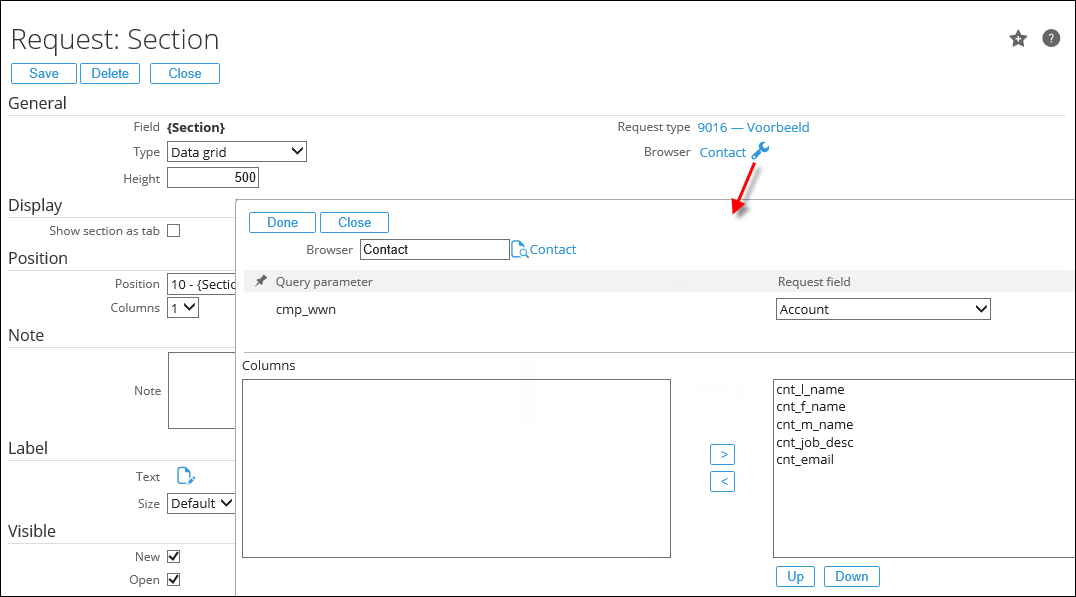Open the Label text edit icon
1076x597 pixels.
pyautogui.click(x=185, y=476)
